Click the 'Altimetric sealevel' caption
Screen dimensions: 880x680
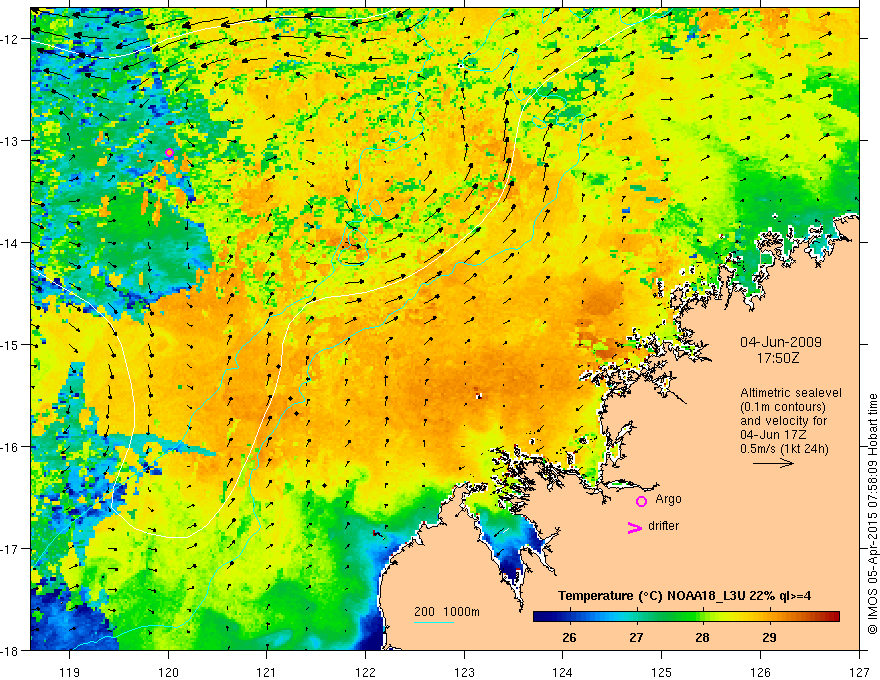coord(791,393)
